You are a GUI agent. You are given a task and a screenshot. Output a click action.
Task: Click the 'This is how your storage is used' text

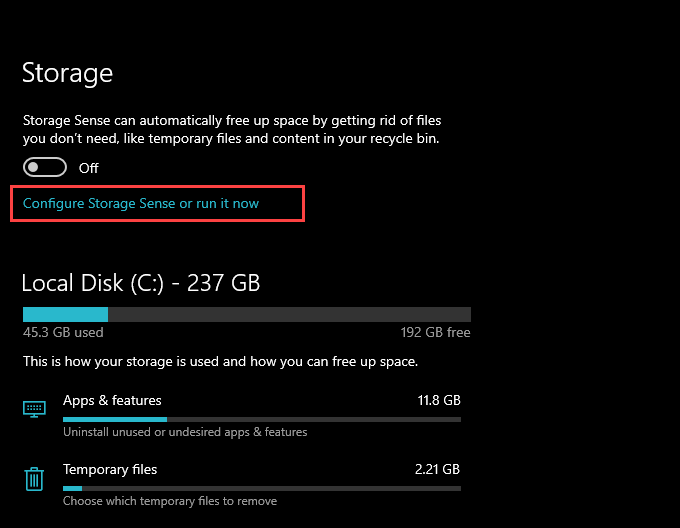tap(220, 360)
